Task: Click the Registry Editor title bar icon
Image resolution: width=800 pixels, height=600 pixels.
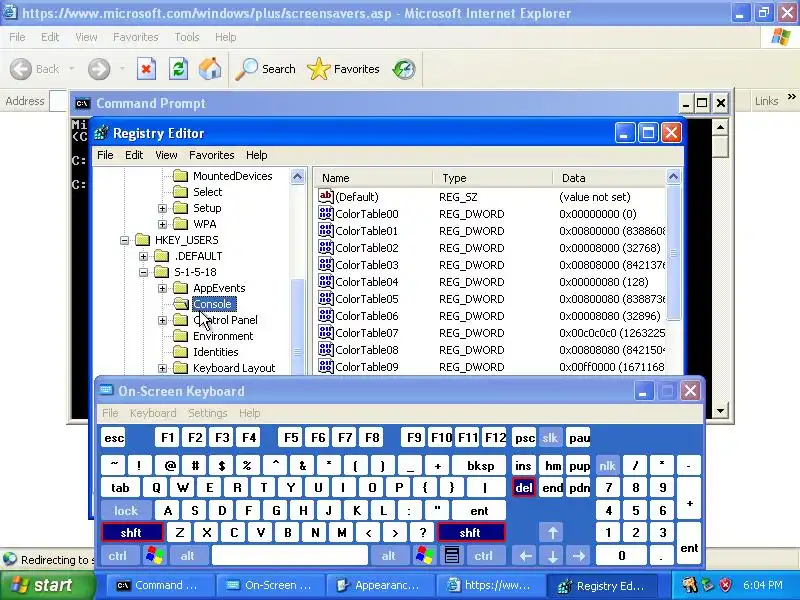Action: coord(101,133)
